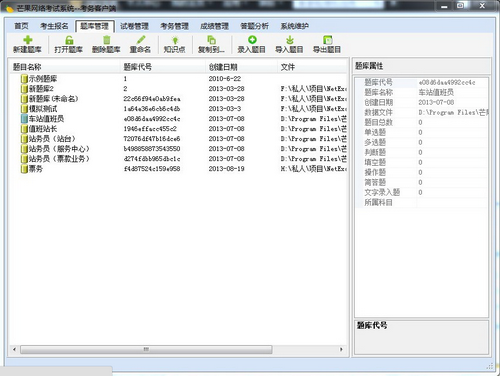Image resolution: width=500 pixels, height=376 pixels.
Task: Click the 复制到 copy icon
Action: pos(211,40)
